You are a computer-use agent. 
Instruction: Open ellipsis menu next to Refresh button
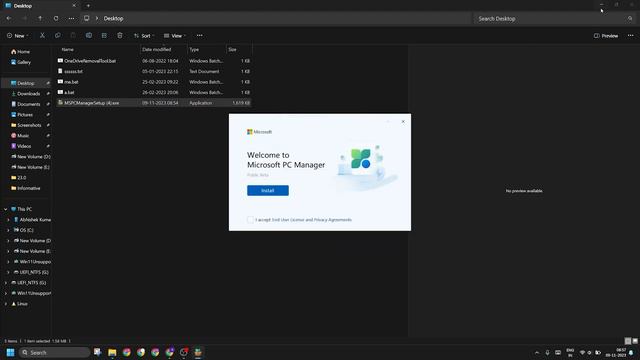71,18
